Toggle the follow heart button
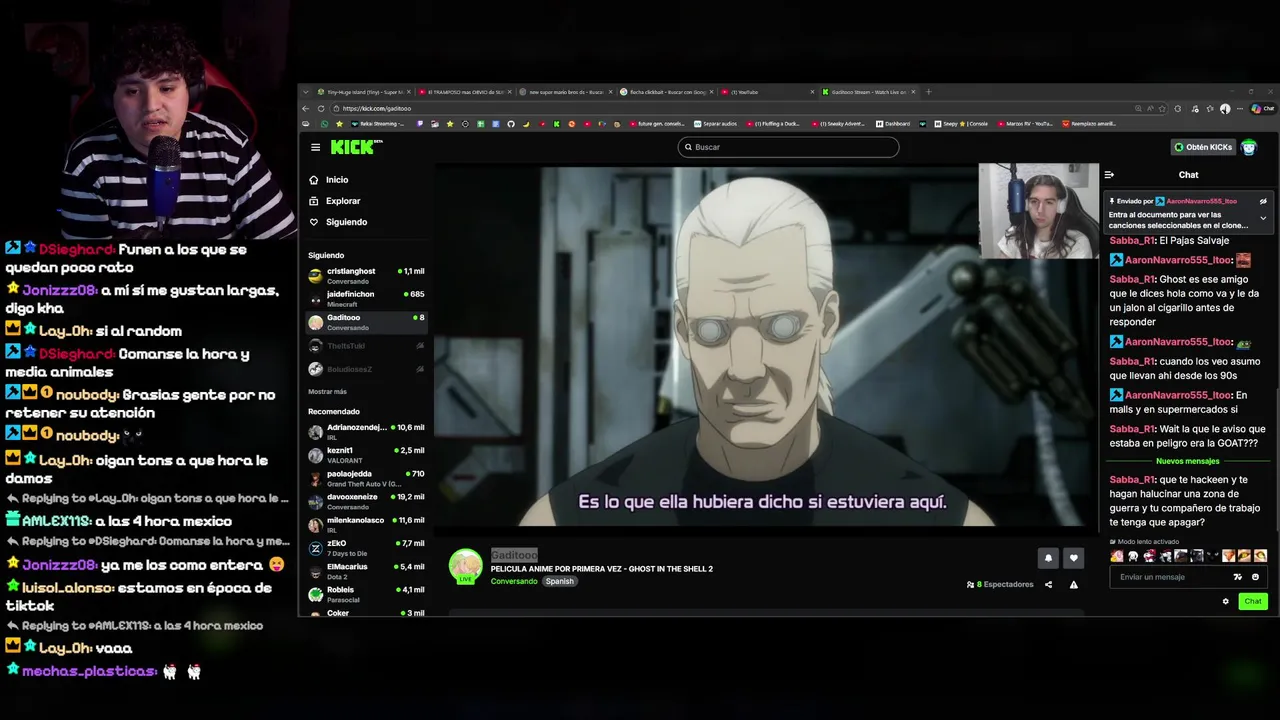Viewport: 1280px width, 720px height. (1073, 558)
